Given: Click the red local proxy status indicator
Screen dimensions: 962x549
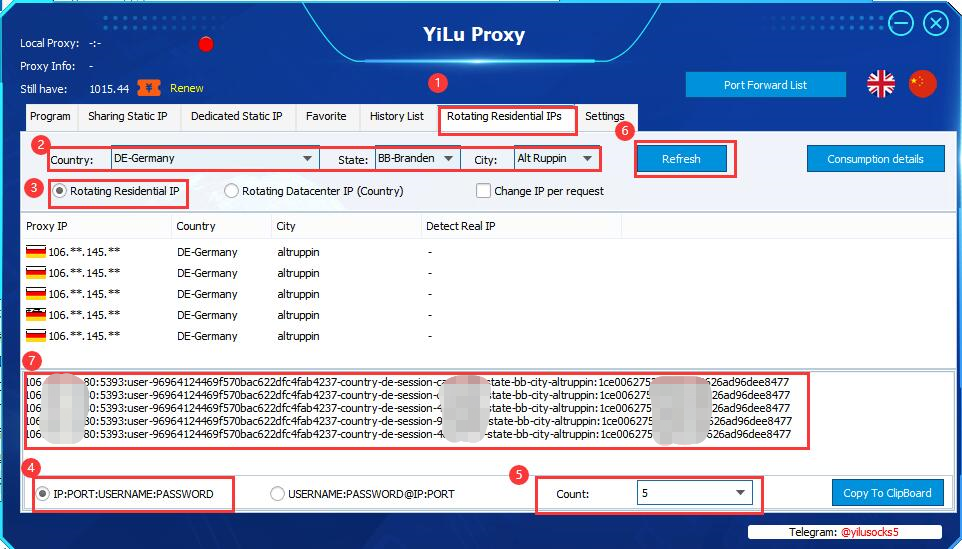Looking at the screenshot, I should 206,44.
